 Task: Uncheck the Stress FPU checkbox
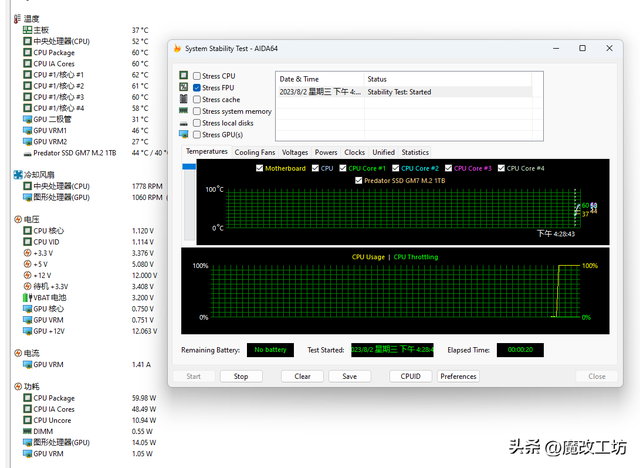coord(197,88)
